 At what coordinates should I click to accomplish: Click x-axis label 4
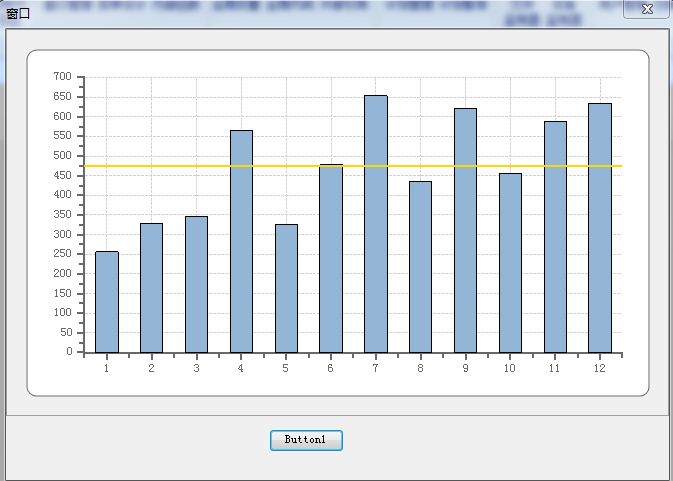coord(241,368)
